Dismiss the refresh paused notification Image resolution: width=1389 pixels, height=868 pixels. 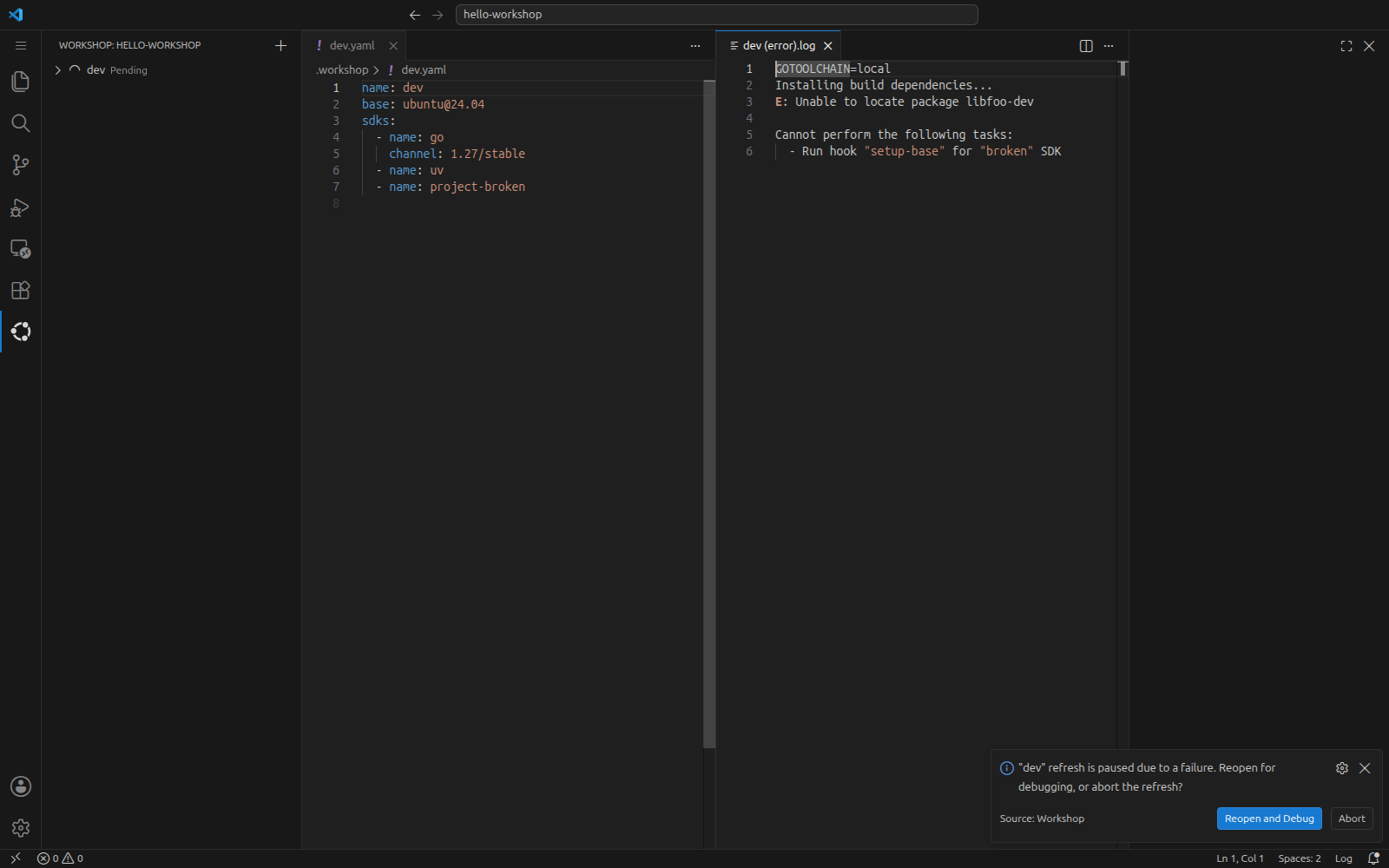click(x=1365, y=768)
